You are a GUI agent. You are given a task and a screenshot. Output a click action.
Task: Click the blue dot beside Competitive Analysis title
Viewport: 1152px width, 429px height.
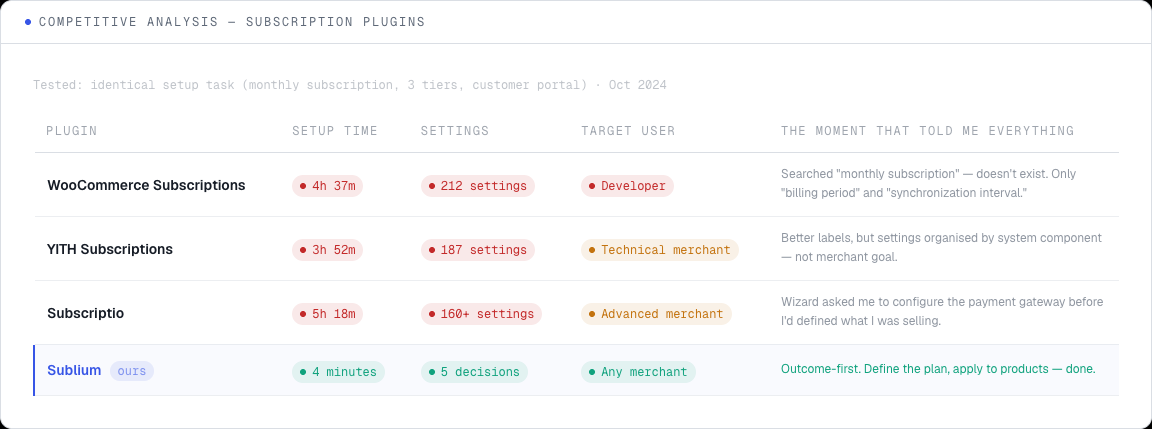[x=28, y=22]
